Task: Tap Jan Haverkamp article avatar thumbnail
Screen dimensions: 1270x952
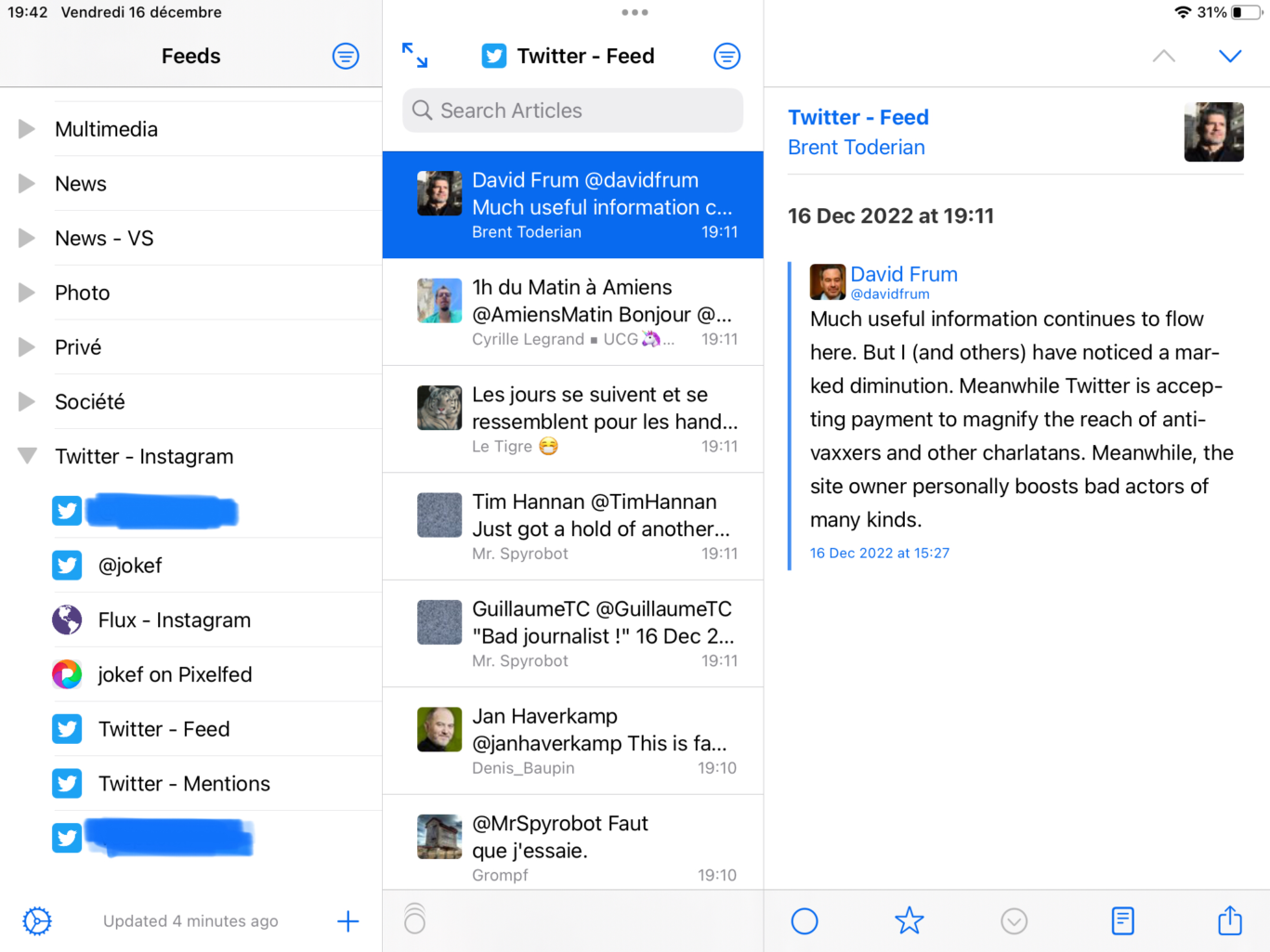Action: [x=439, y=729]
